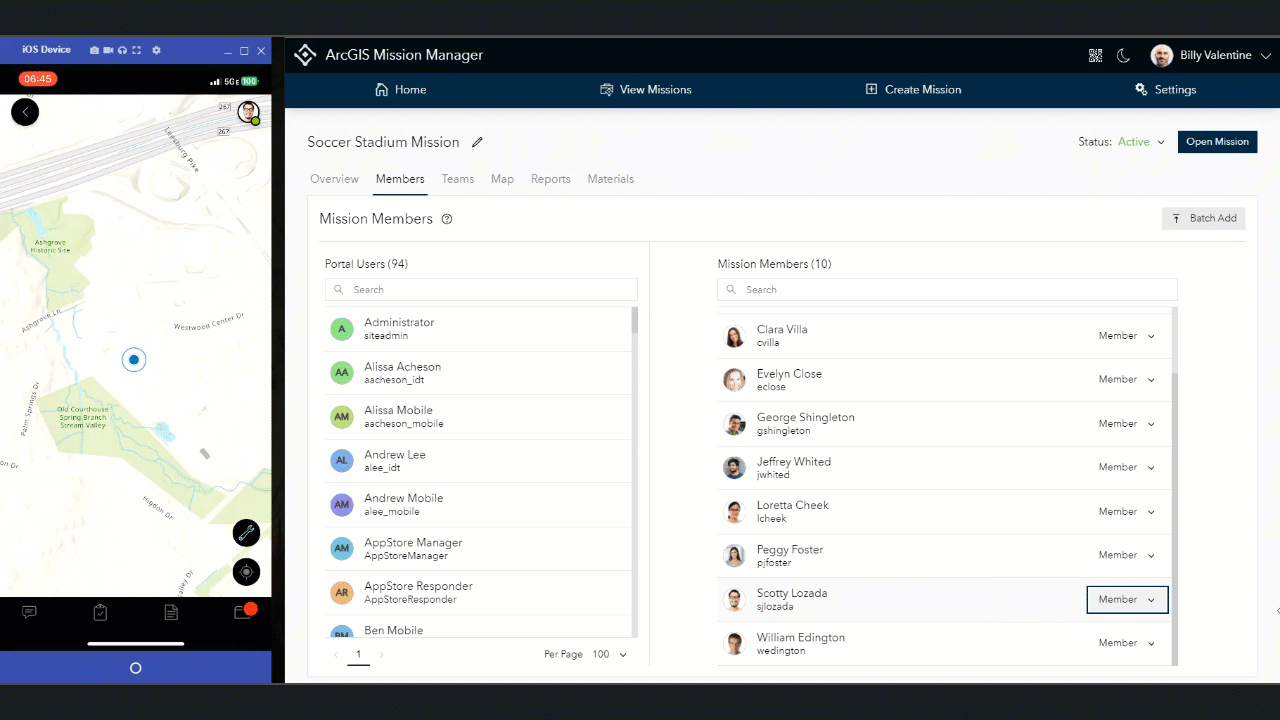The height and width of the screenshot is (720, 1280).
Task: Open the Per Page 100 dropdown
Action: tap(610, 654)
